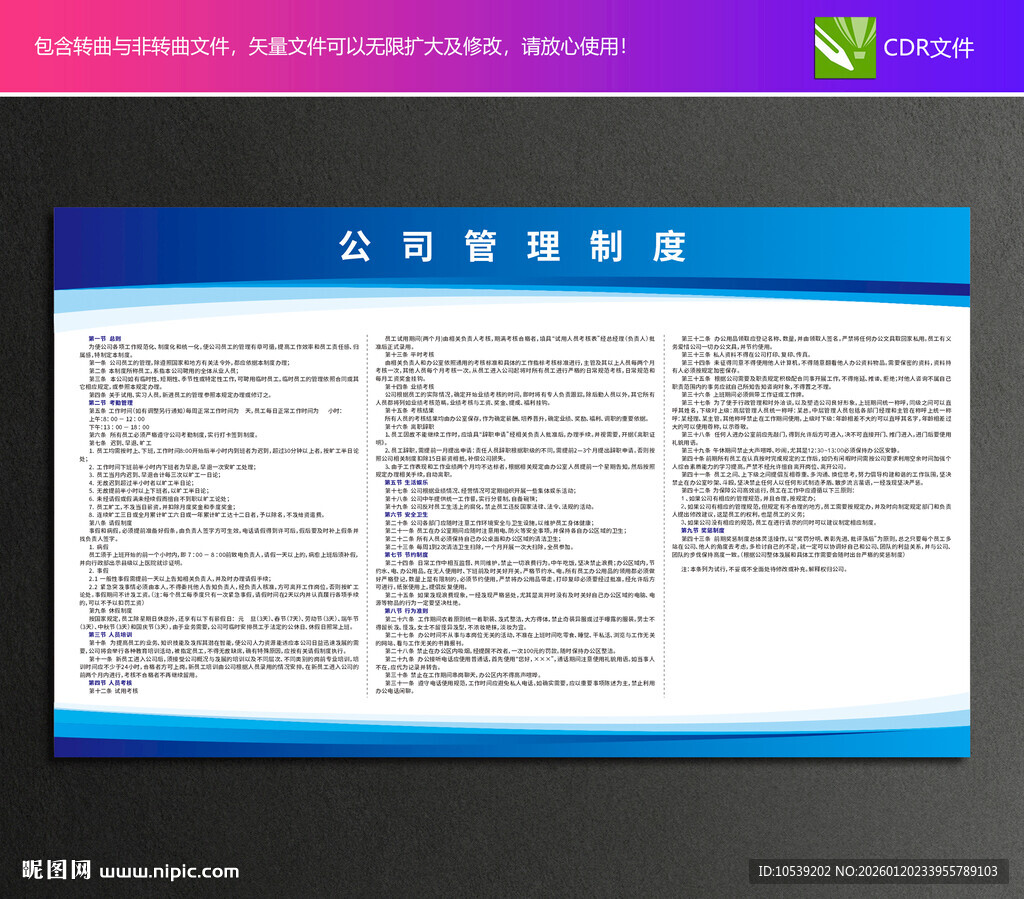
Task: Click the CDR文件 text label
Action: [x=930, y=47]
